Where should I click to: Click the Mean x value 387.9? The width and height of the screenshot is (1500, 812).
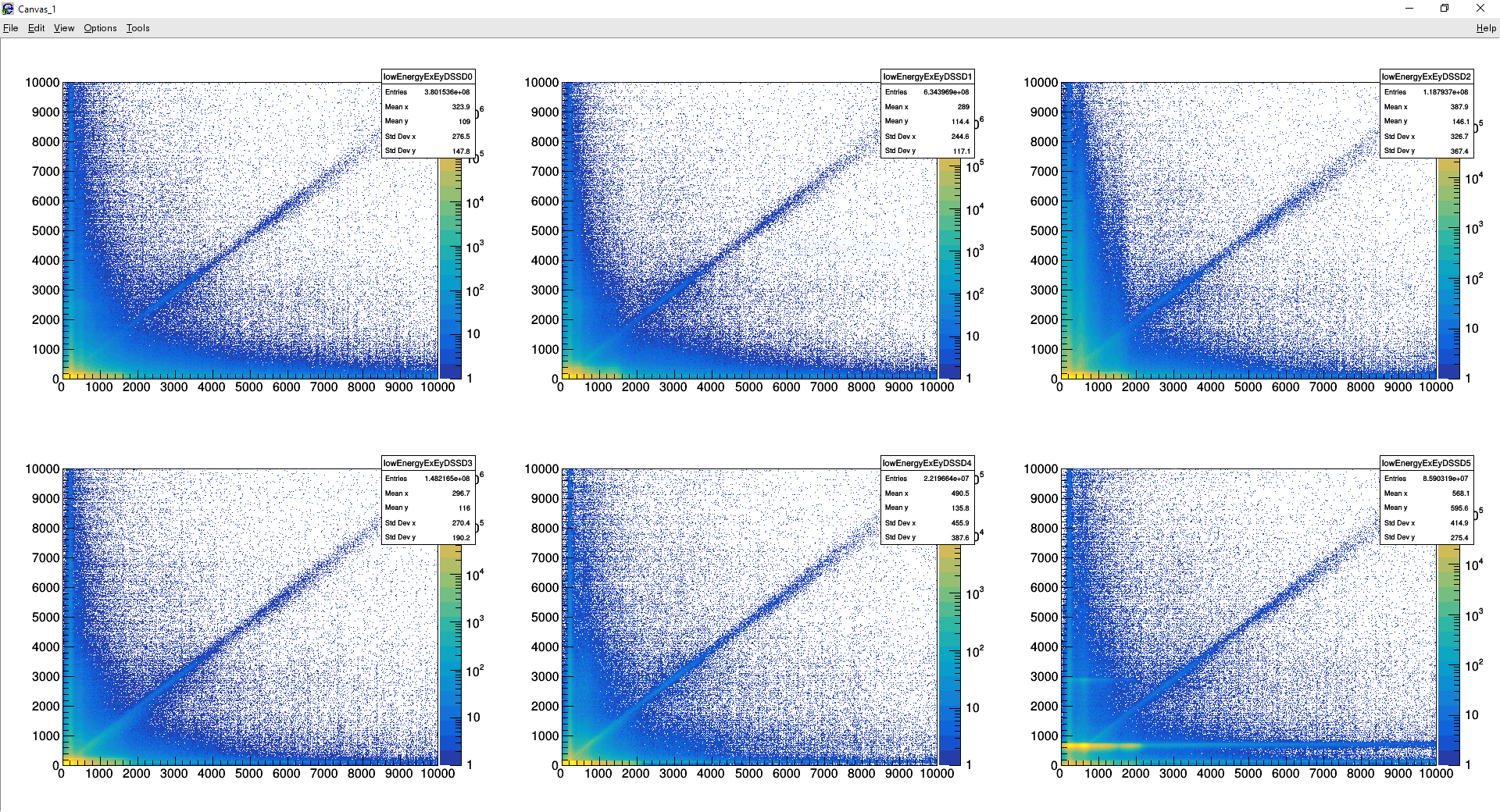click(1459, 107)
